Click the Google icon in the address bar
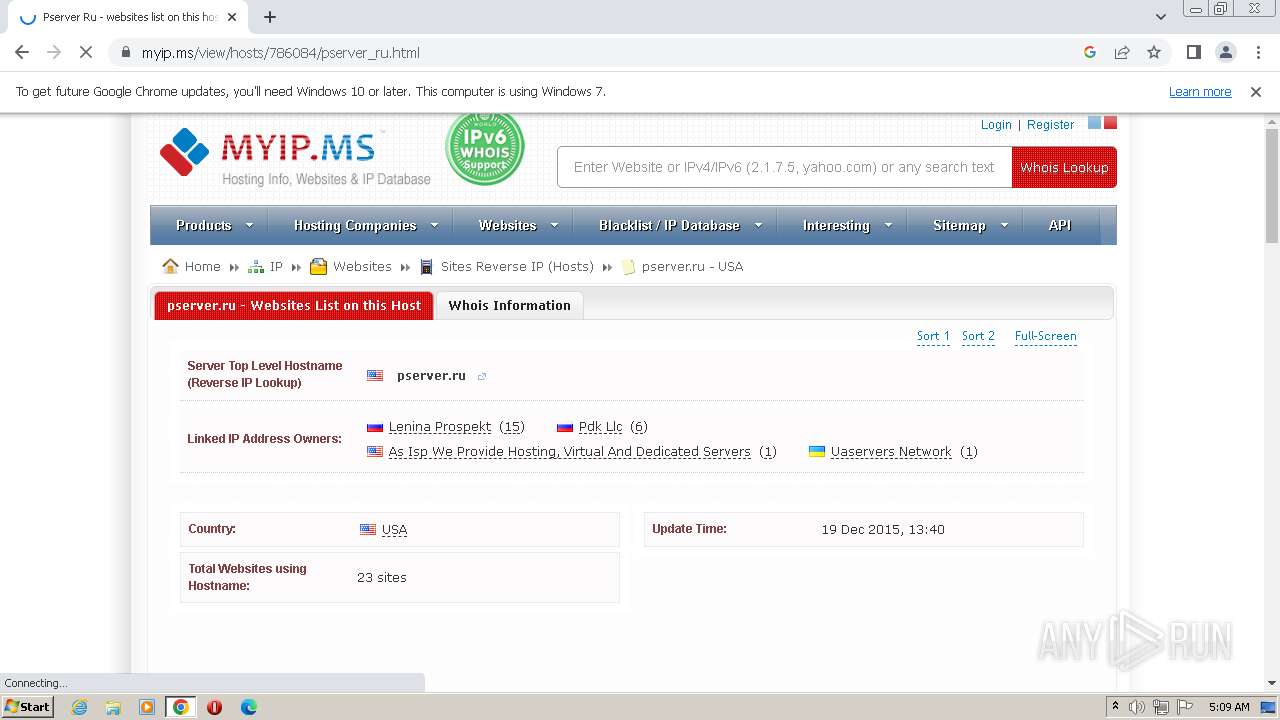The width and height of the screenshot is (1280, 720). pos(1090,52)
